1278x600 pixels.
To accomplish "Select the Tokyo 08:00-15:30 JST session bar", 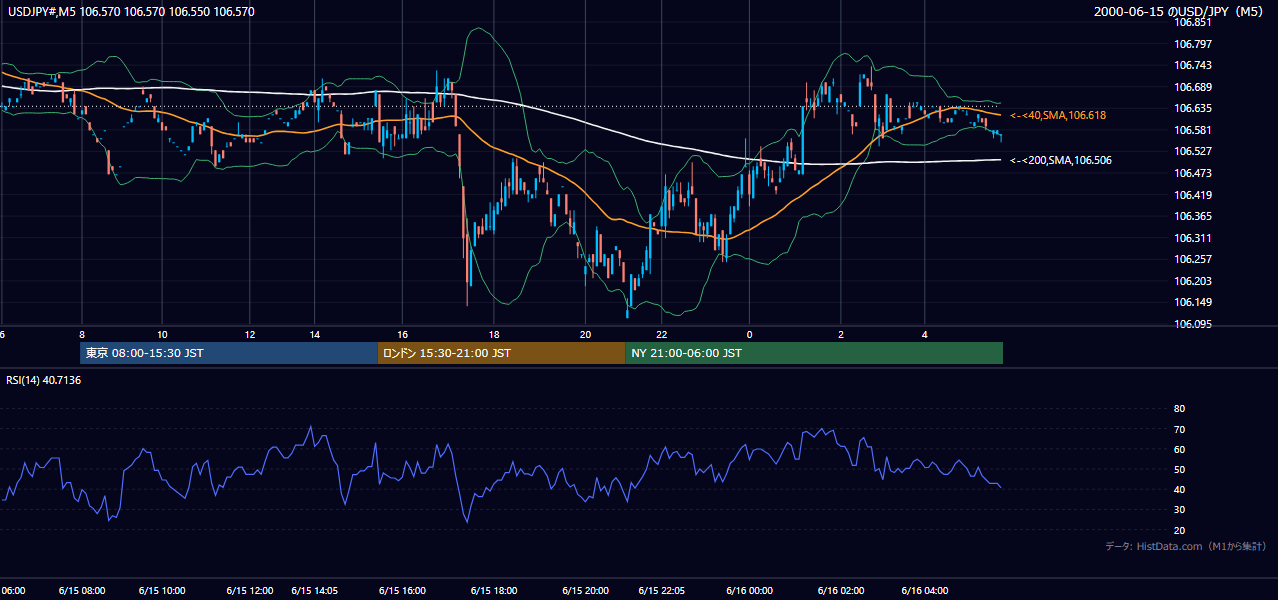I will [x=229, y=353].
